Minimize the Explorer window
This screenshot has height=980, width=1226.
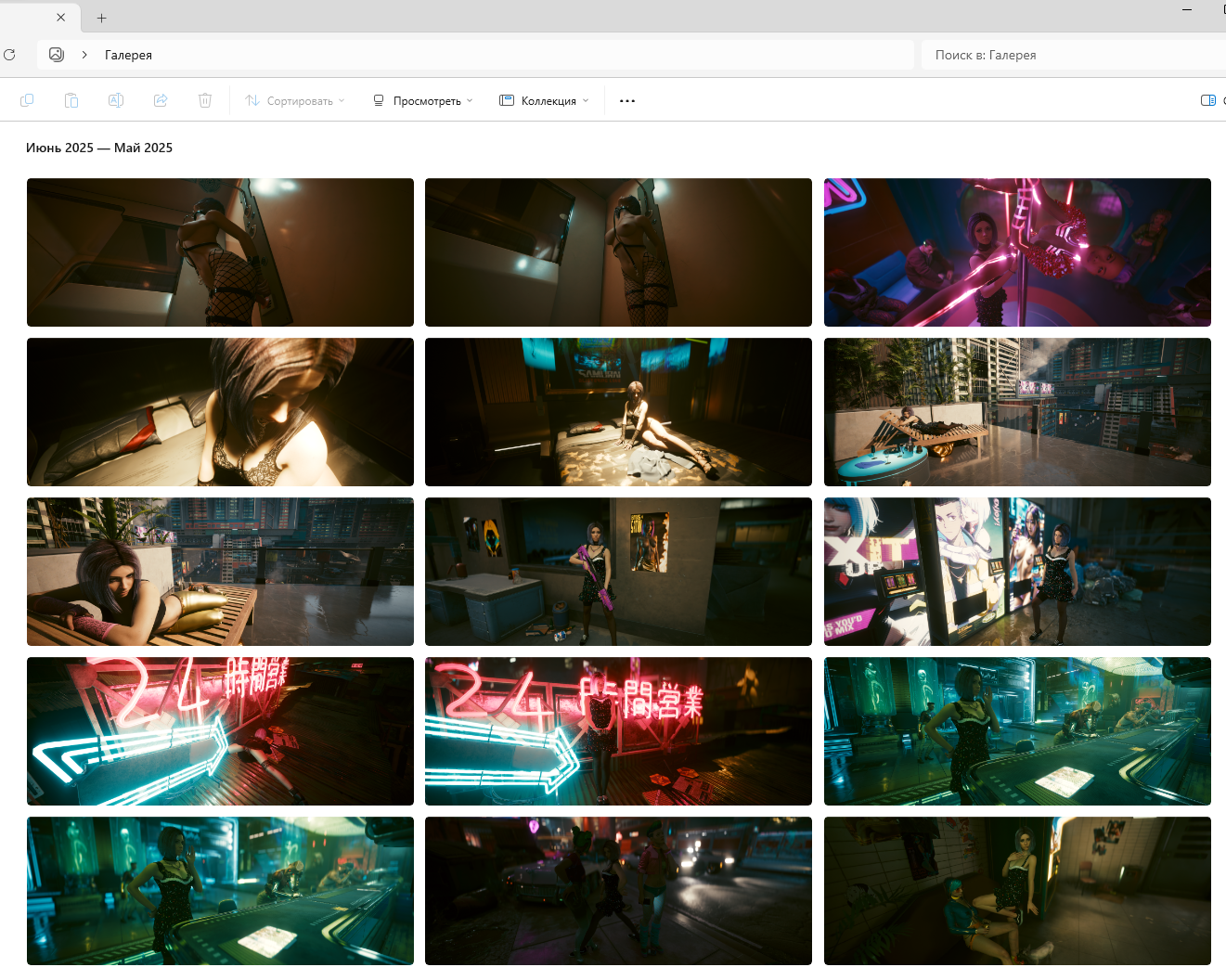click(1187, 9)
